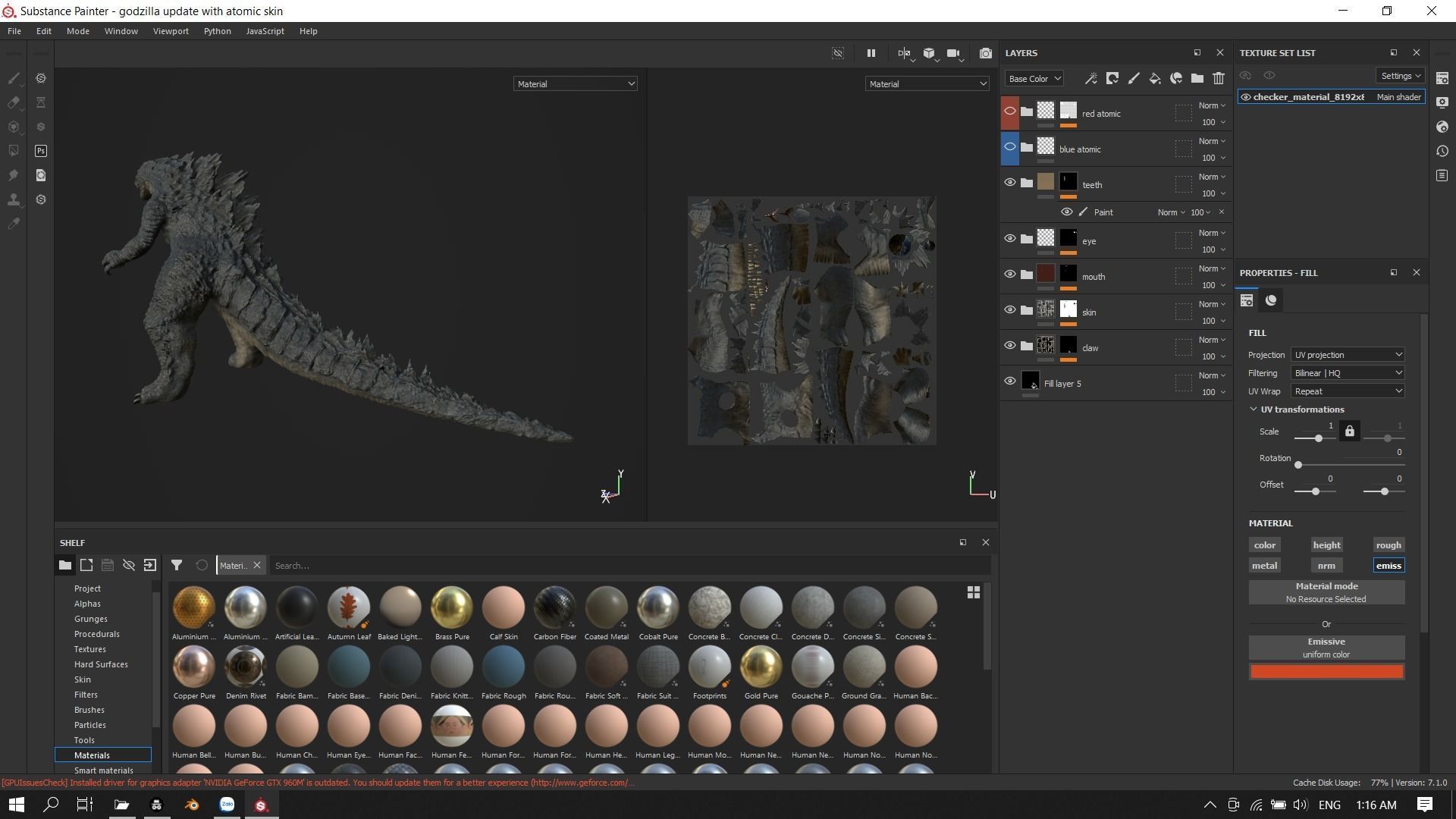1456x819 pixels.
Task: Open the UV projection dropdown
Action: coord(1347,355)
